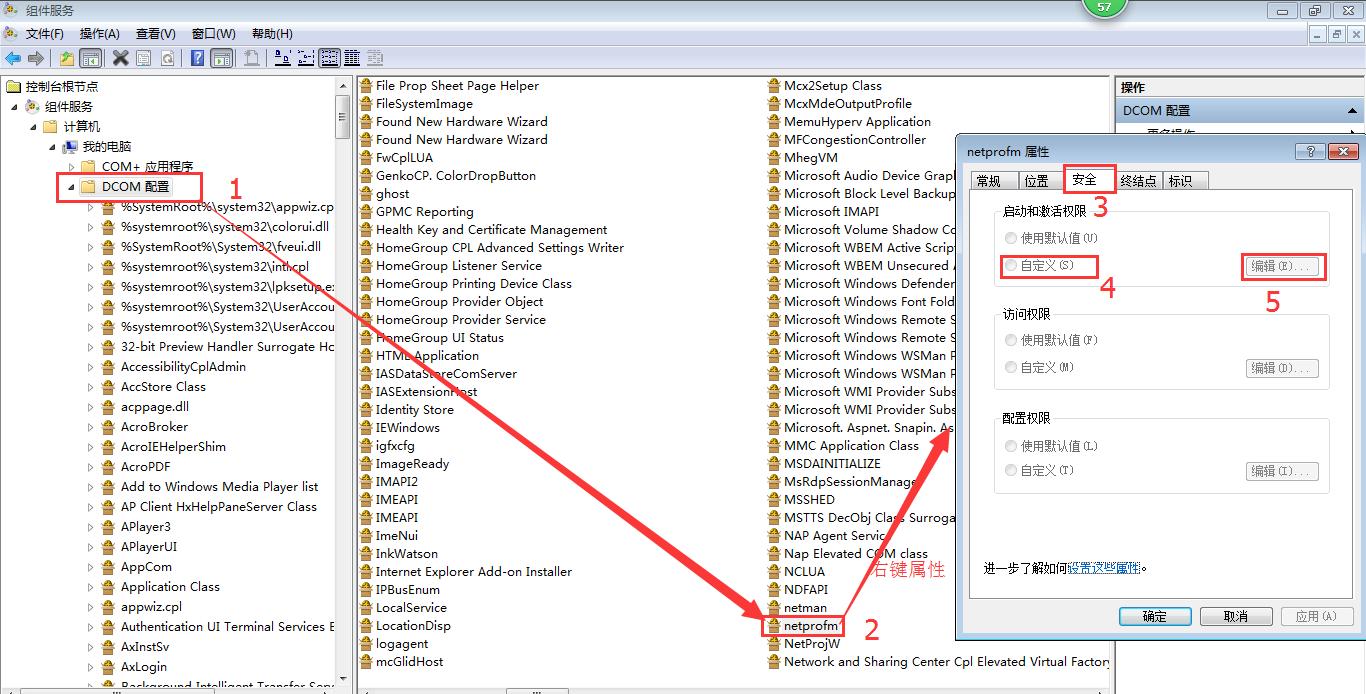Collapse the DCOM 配置 tree node

(71, 187)
